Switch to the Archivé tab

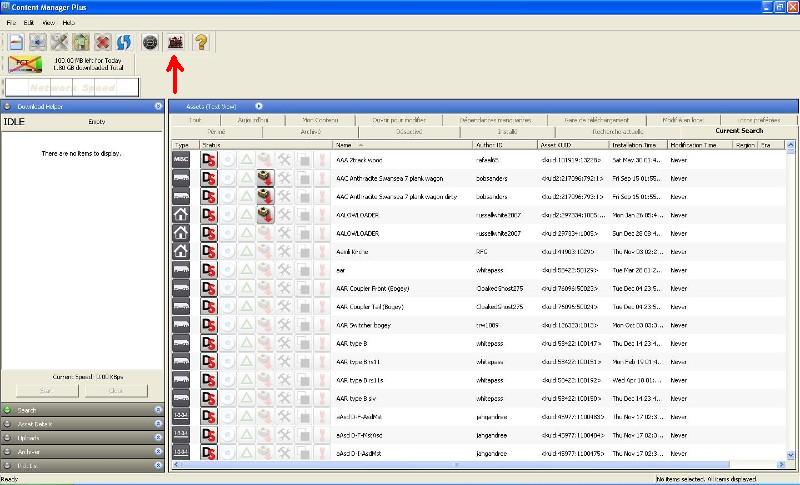tap(311, 132)
